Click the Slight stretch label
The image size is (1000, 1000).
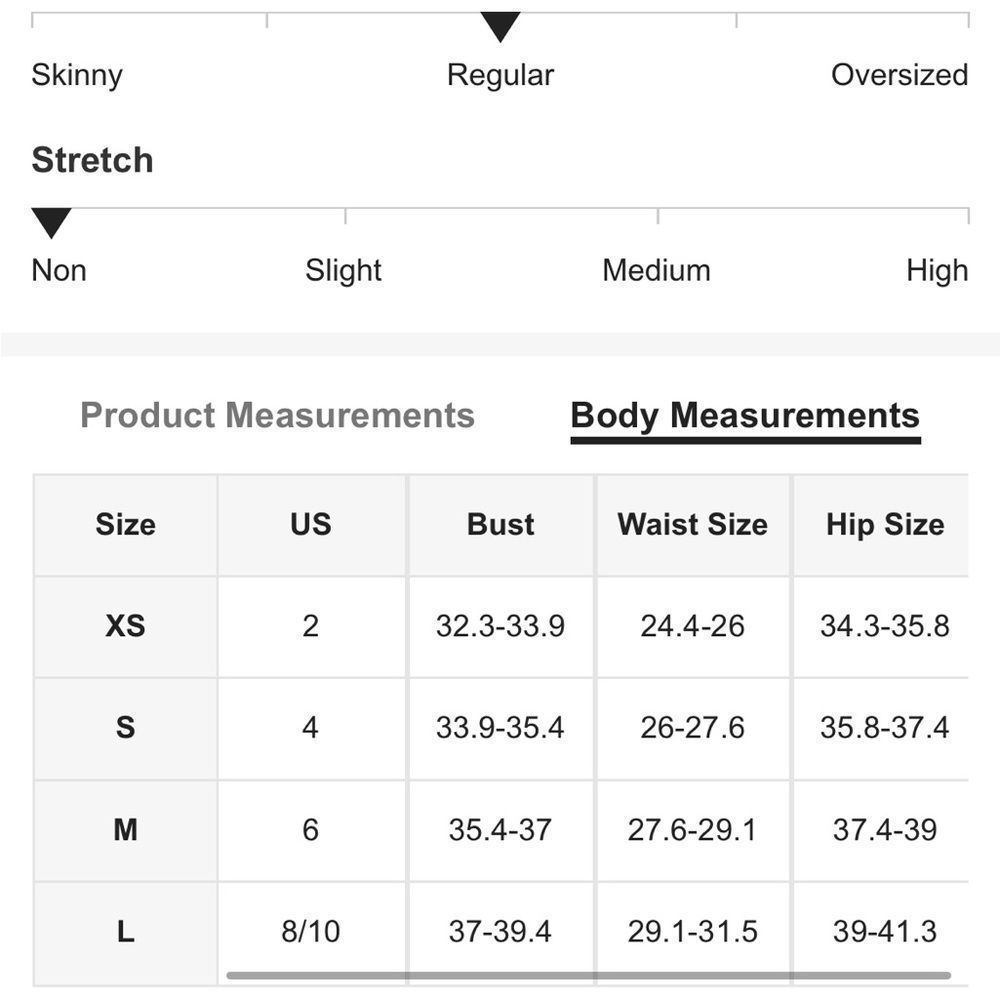[x=343, y=270]
